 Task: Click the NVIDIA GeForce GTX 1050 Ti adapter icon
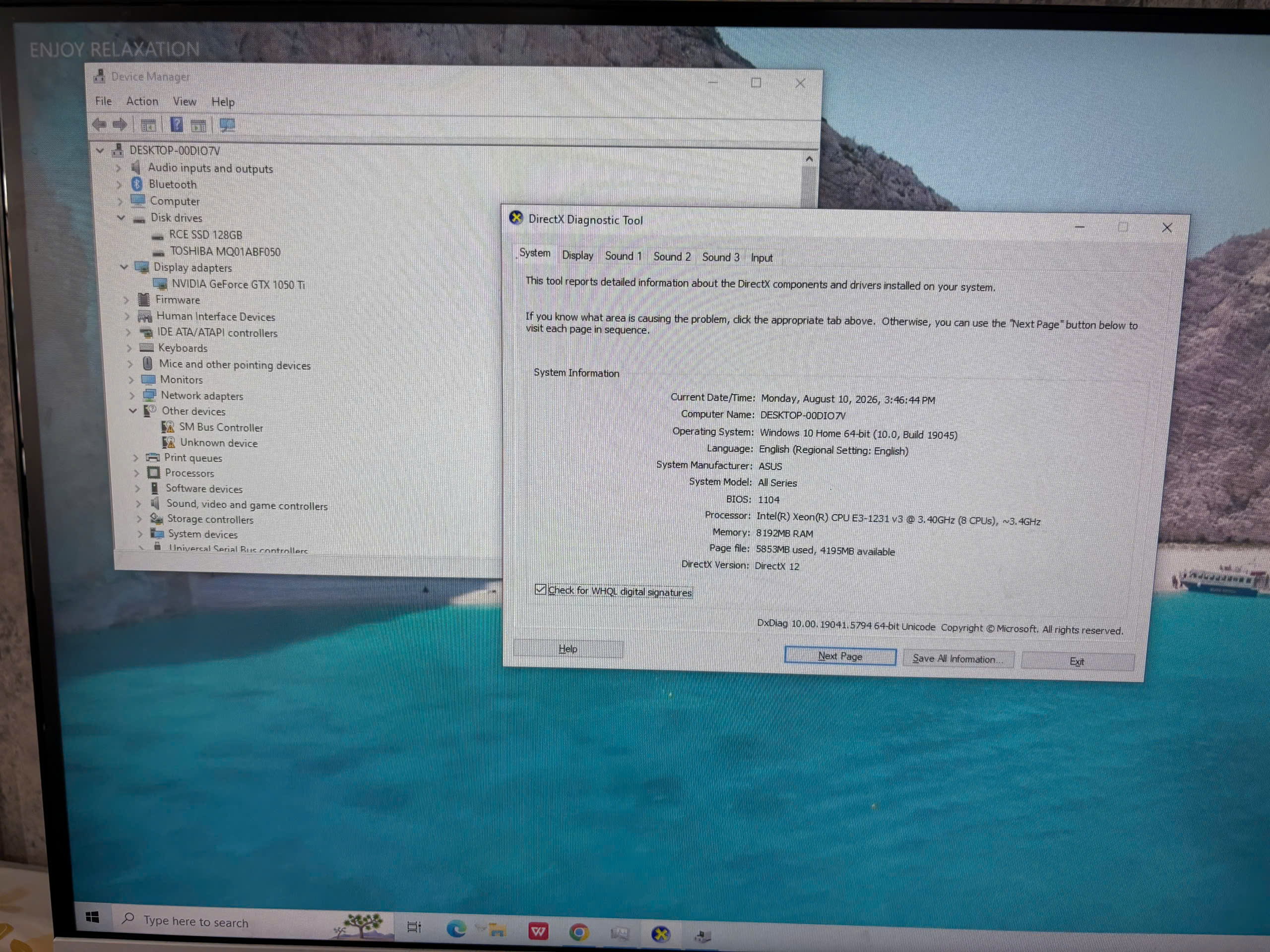pyautogui.click(x=160, y=284)
